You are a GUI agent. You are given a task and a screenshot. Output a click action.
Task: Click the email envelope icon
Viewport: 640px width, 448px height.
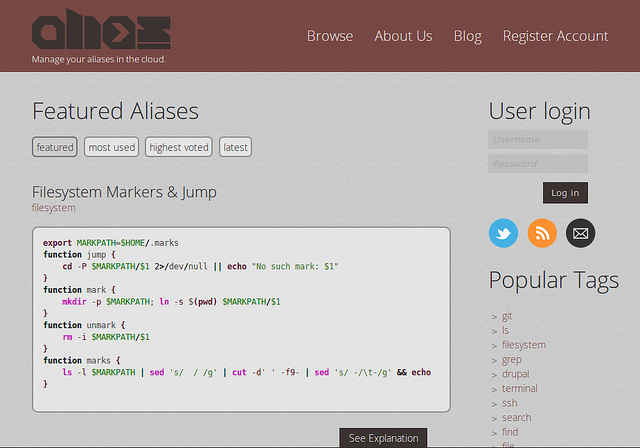[580, 233]
